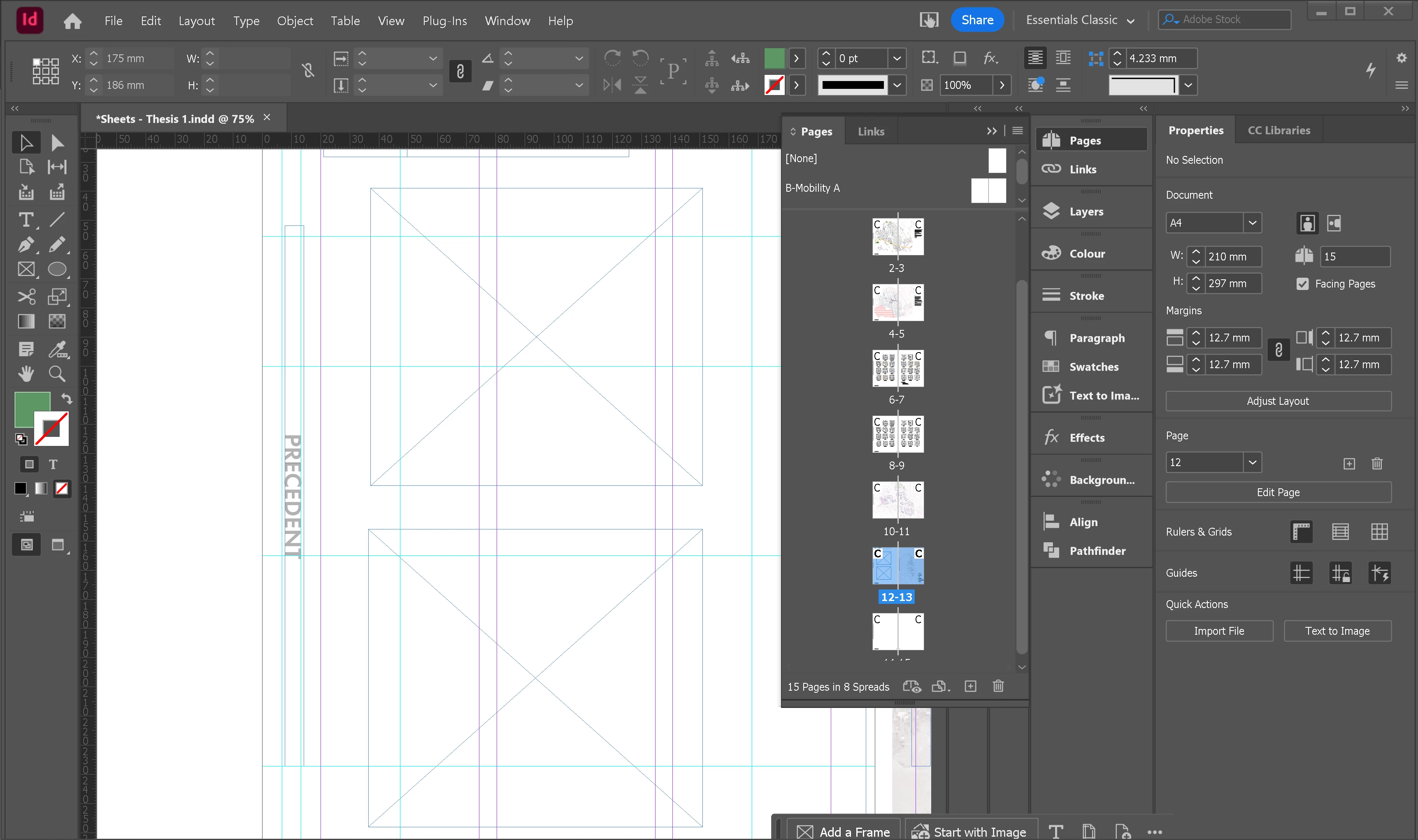Toggle show rulers in Properties panel

coord(1302,532)
